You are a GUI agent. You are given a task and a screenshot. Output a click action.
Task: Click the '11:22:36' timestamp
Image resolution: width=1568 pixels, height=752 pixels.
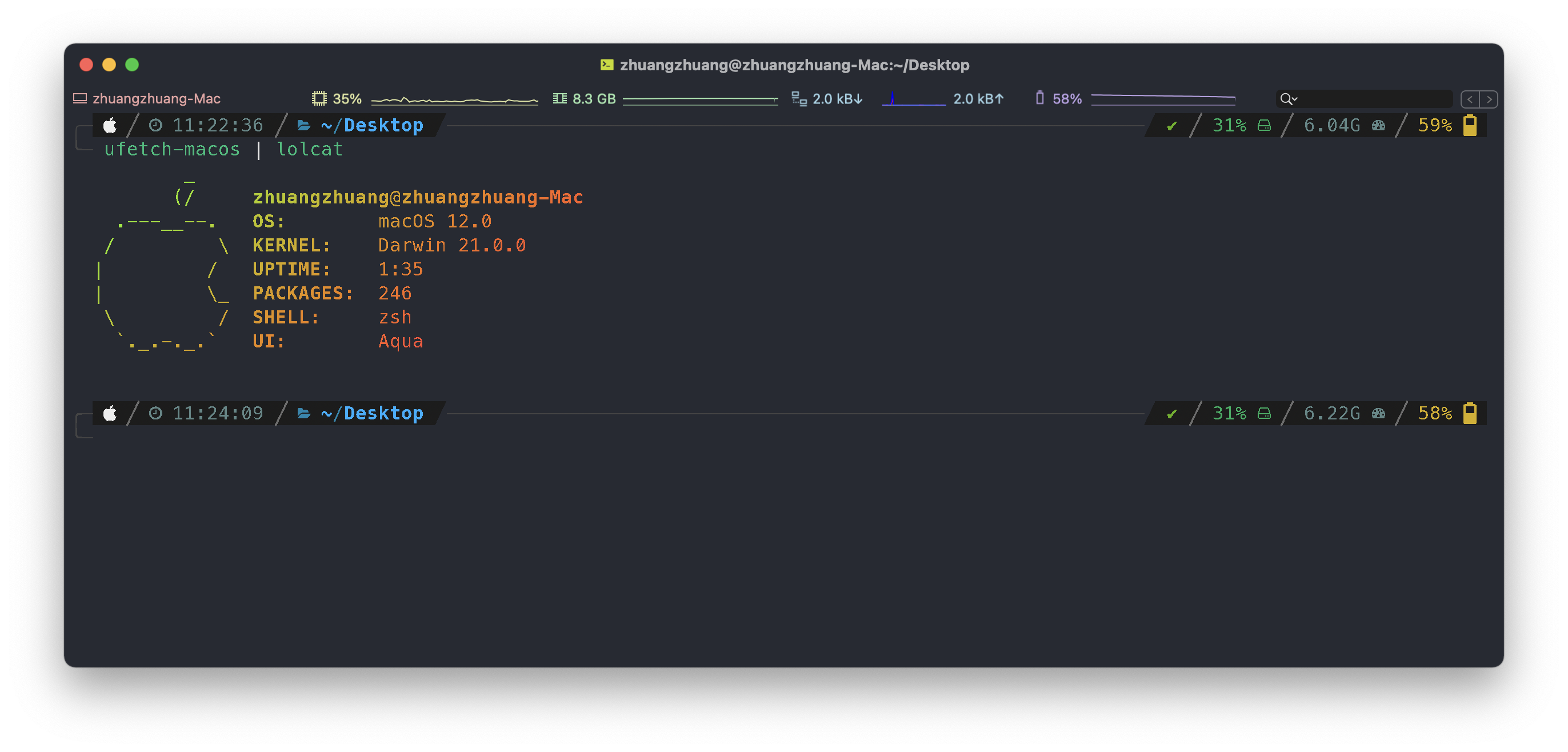point(218,126)
